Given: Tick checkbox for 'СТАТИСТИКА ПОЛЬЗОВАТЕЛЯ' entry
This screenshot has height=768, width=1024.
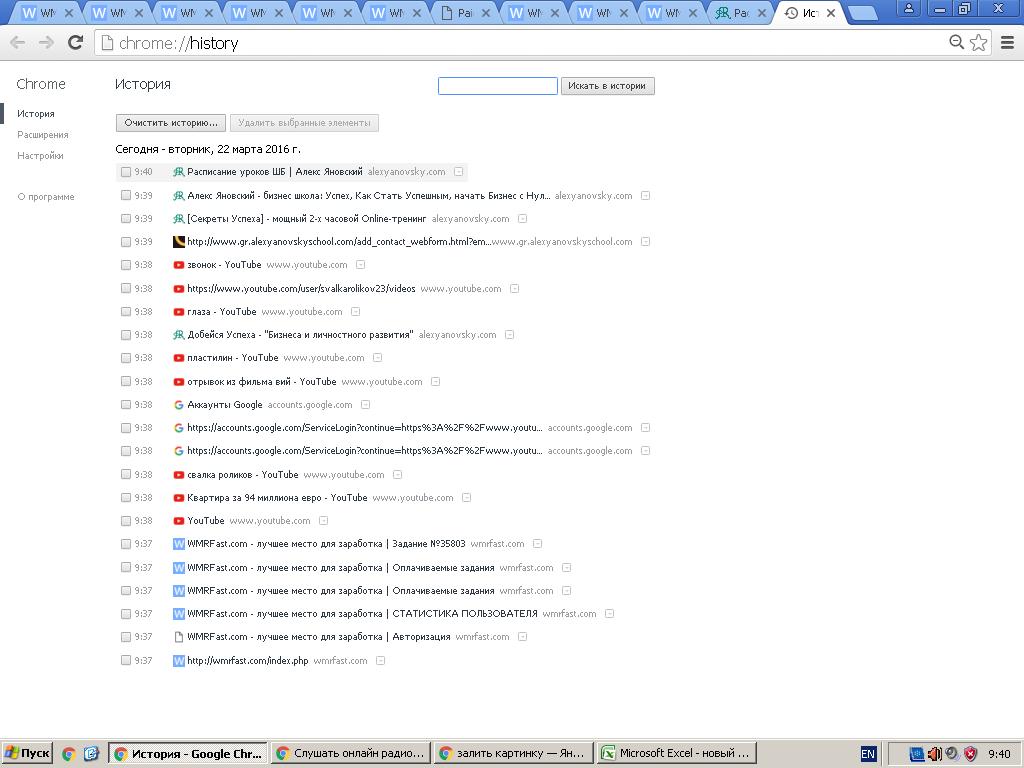Looking at the screenshot, I should pyautogui.click(x=126, y=614).
